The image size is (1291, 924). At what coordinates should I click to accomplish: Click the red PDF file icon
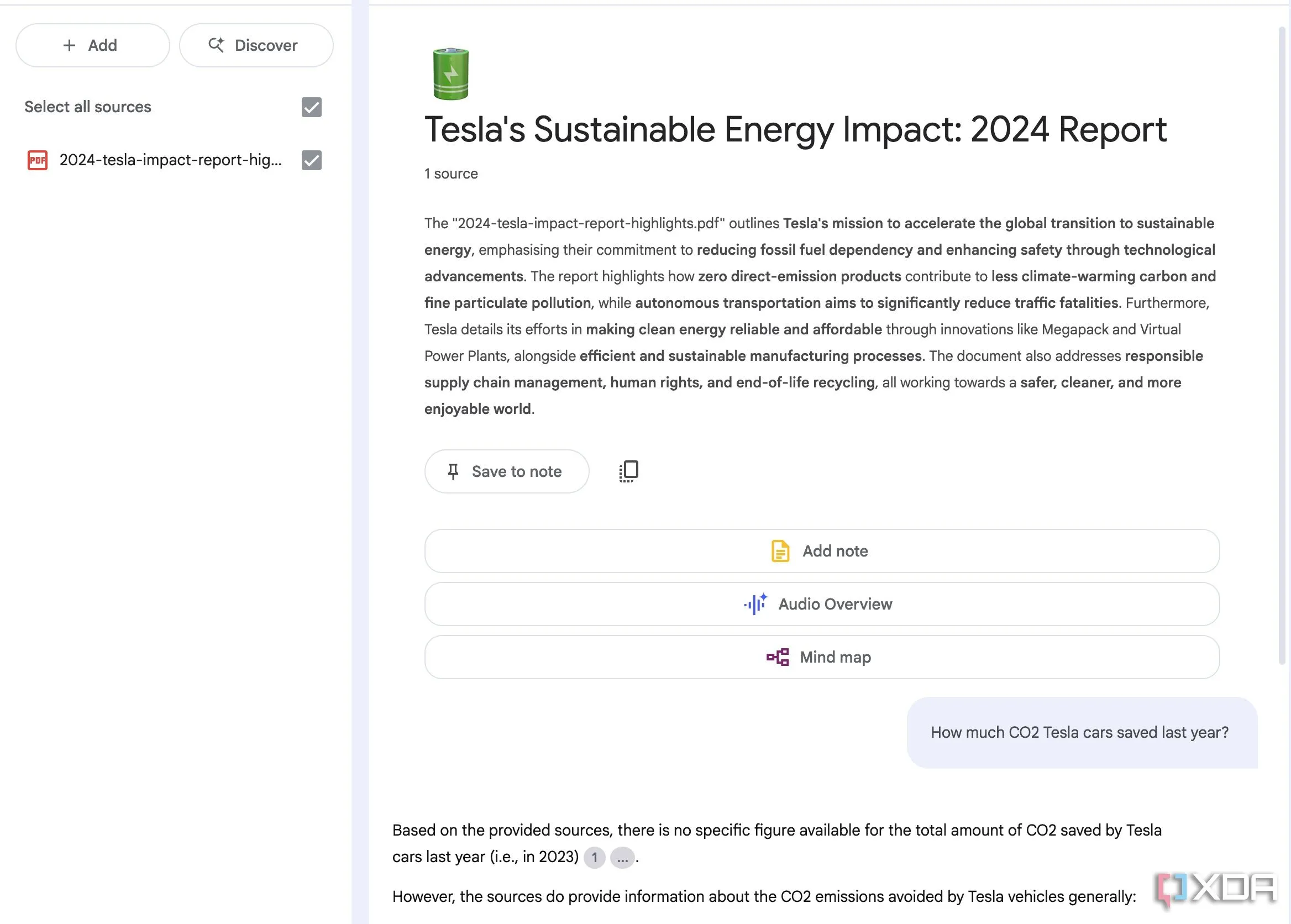coord(38,160)
